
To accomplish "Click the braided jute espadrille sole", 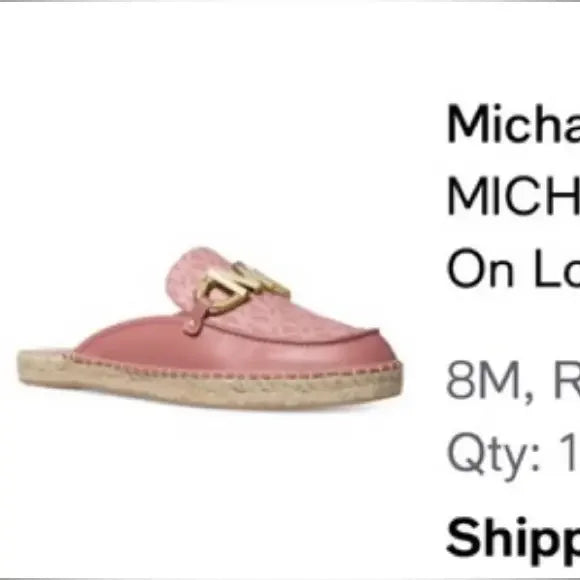I will coord(210,381).
